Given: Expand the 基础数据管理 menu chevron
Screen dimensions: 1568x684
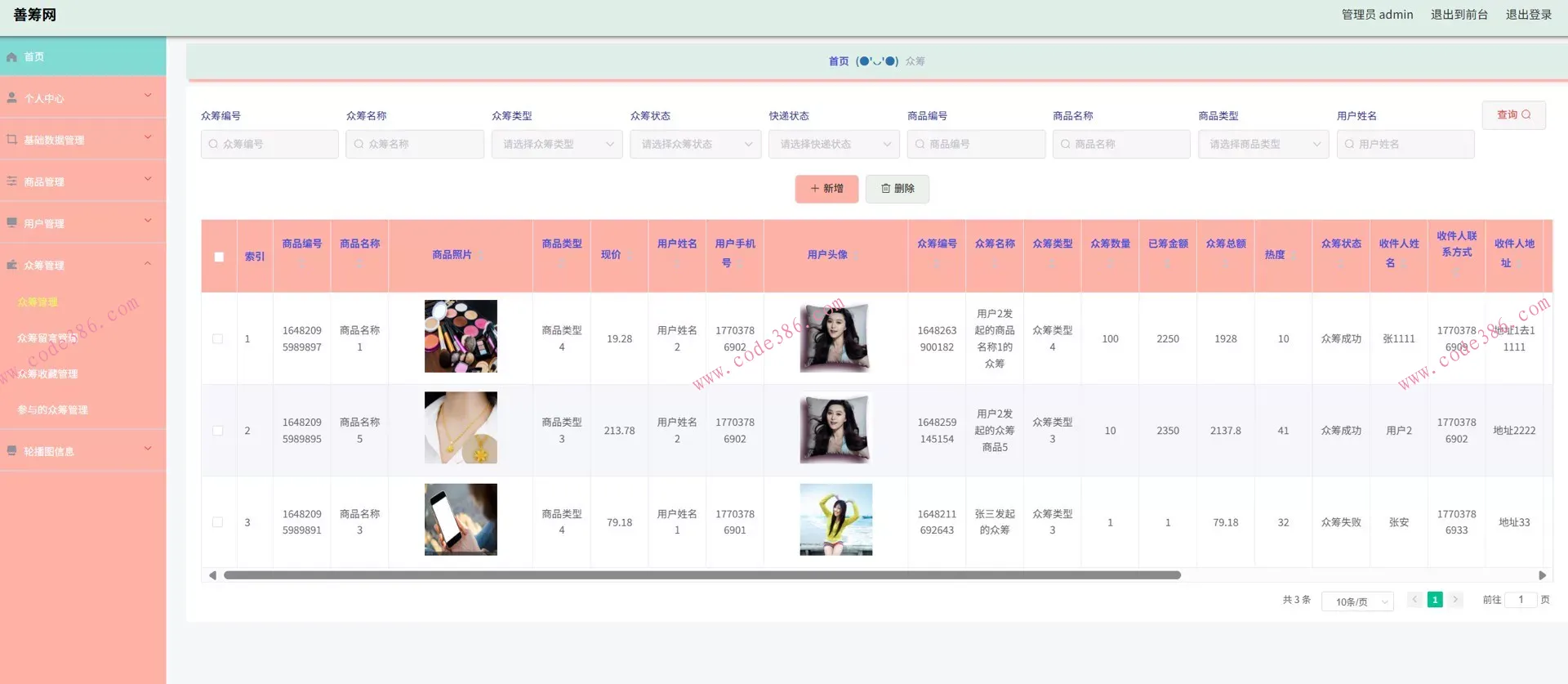Looking at the screenshot, I should pyautogui.click(x=148, y=137).
